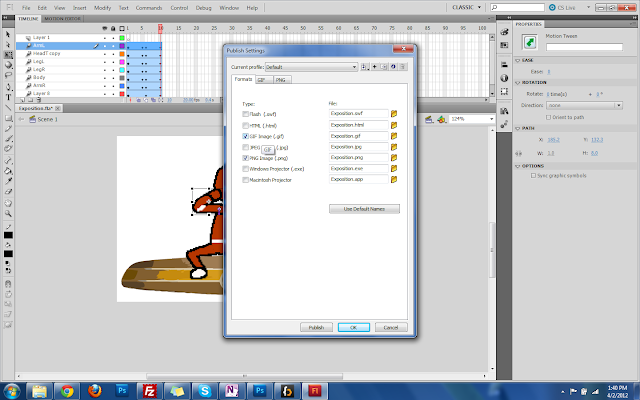Select the Deco tool
Image resolution: width=640 pixels, height=400 pixels.
pos(8,149)
